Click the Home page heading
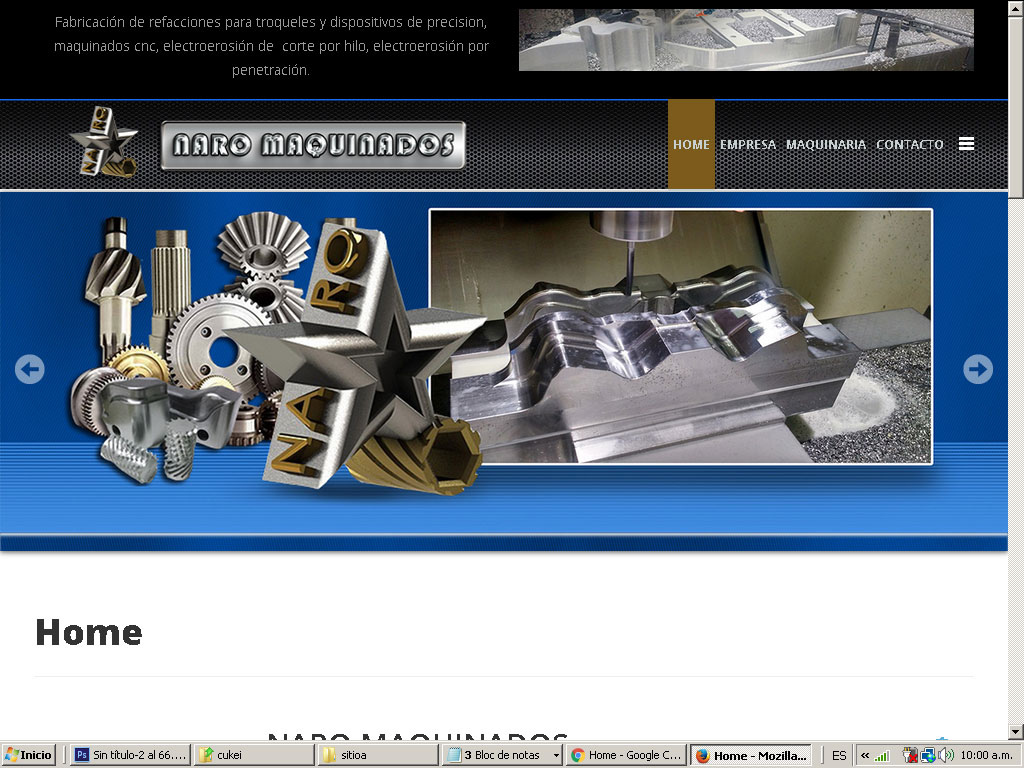 coord(89,633)
